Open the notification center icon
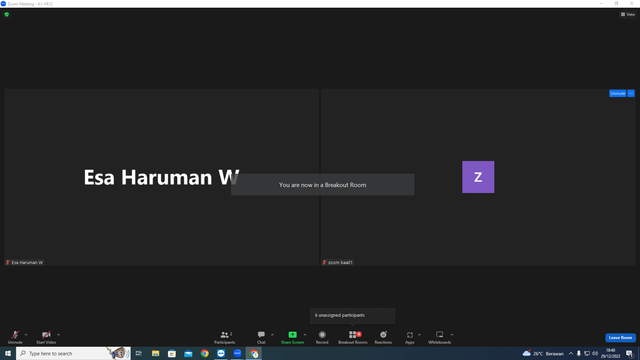 629,353
